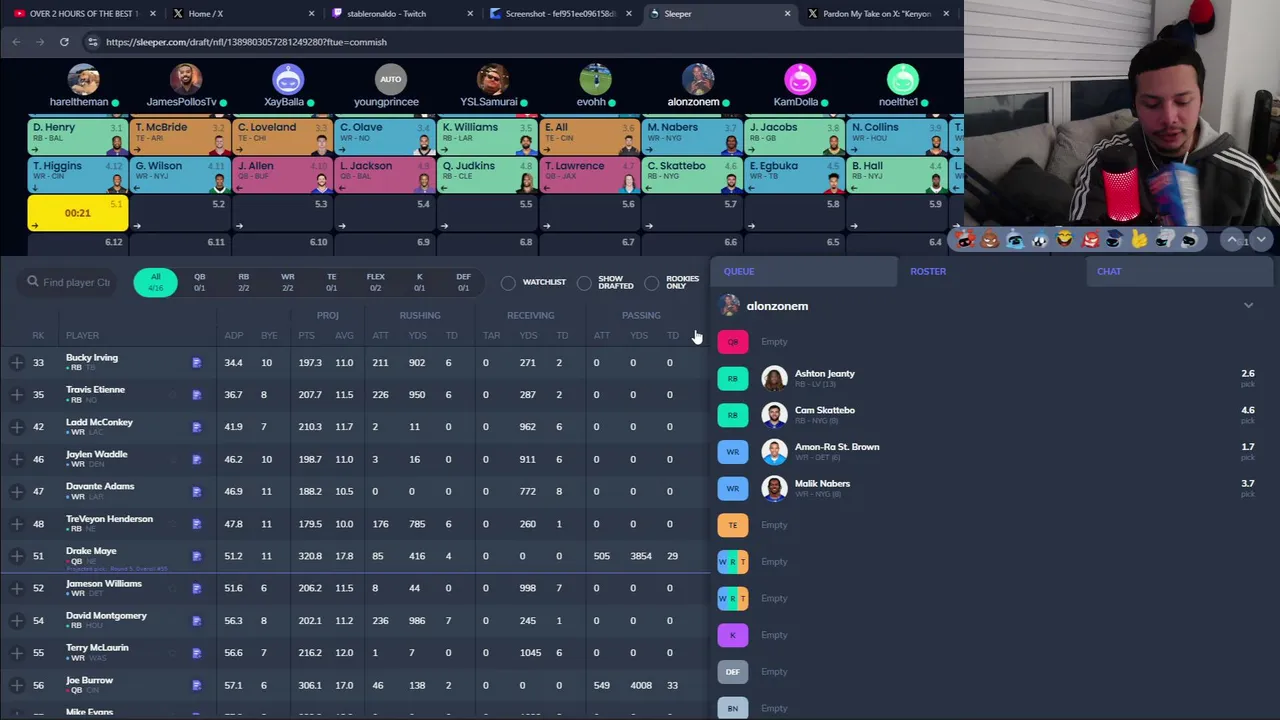The width and height of the screenshot is (1280, 720).
Task: Click the search magnifier icon
Action: [33, 282]
